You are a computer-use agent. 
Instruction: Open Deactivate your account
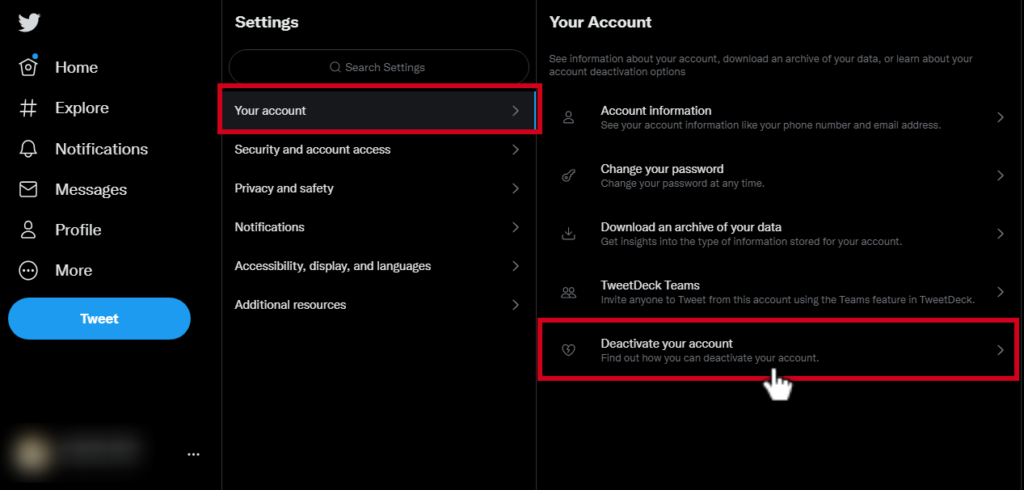click(777, 350)
